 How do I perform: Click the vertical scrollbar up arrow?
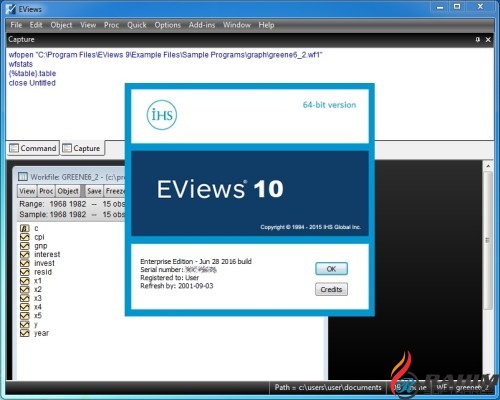click(x=488, y=166)
